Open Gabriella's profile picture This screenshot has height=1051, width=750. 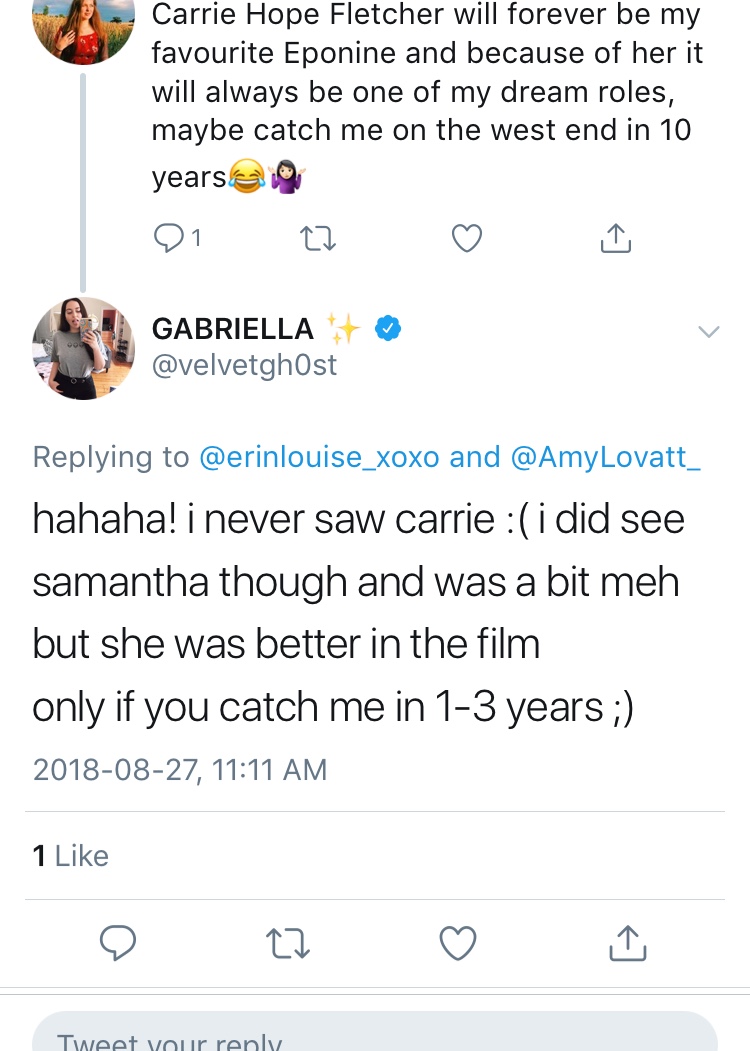(83, 348)
